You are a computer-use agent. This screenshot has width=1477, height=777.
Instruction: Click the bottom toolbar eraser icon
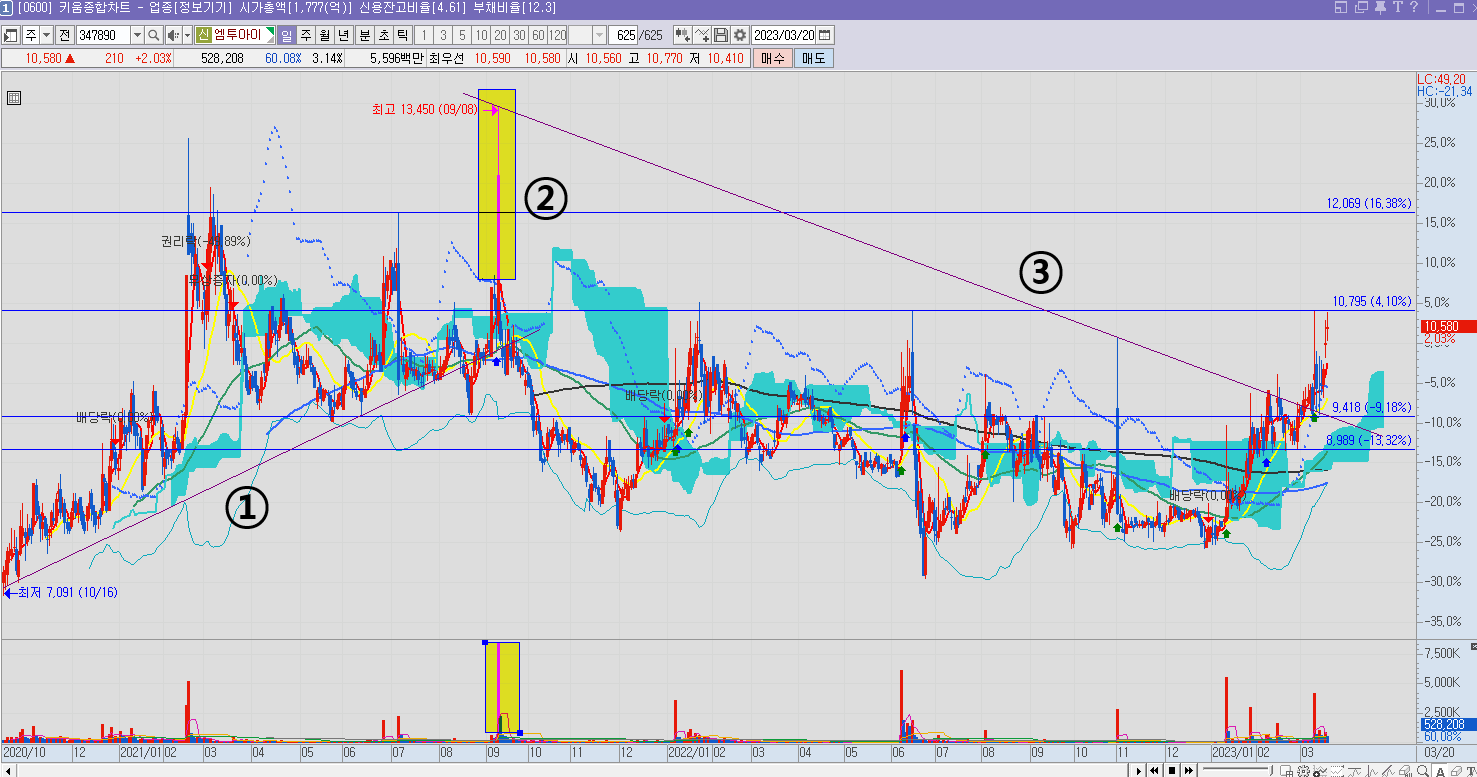tap(1457, 770)
